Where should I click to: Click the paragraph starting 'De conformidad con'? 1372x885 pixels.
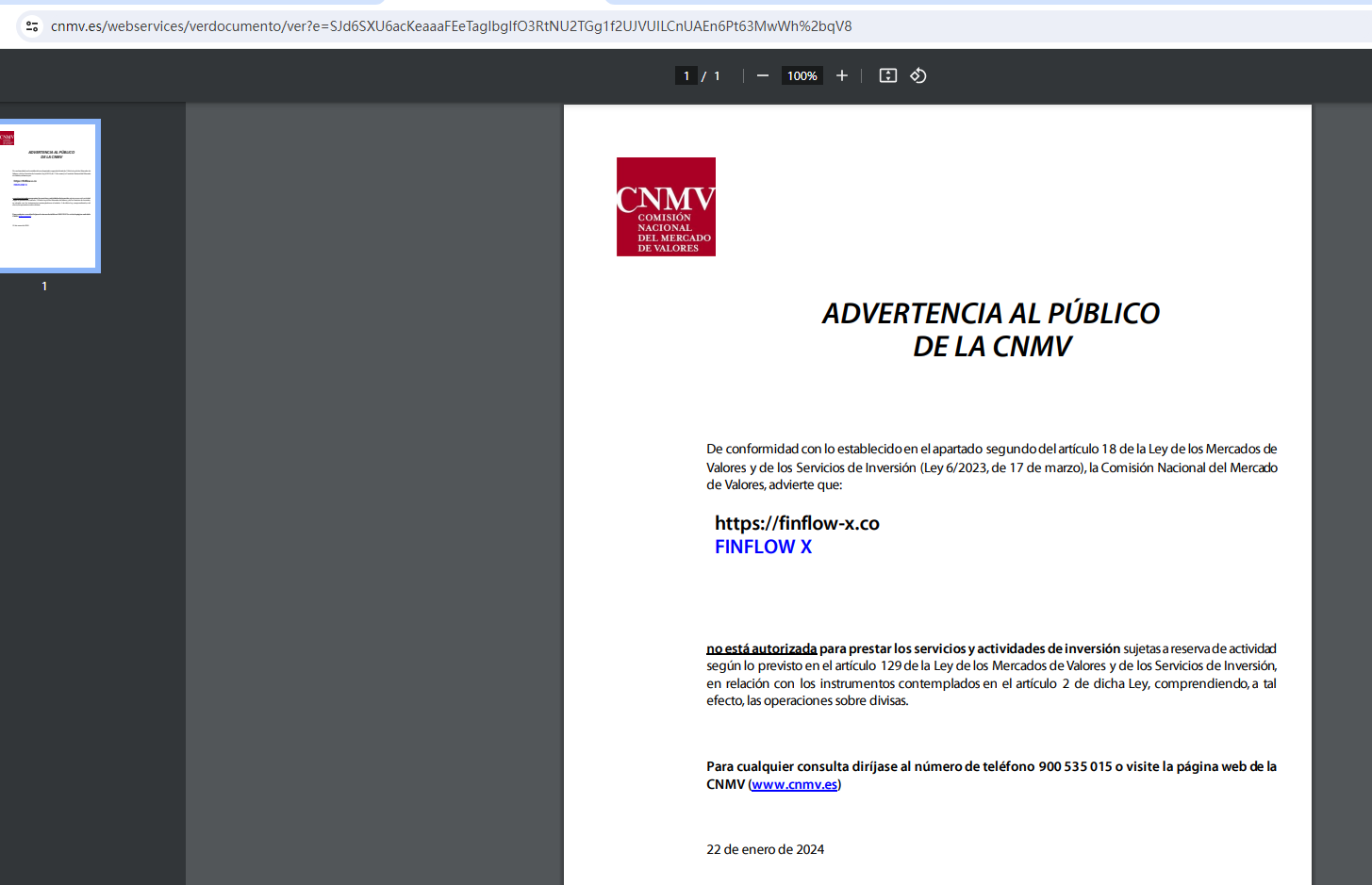(992, 467)
